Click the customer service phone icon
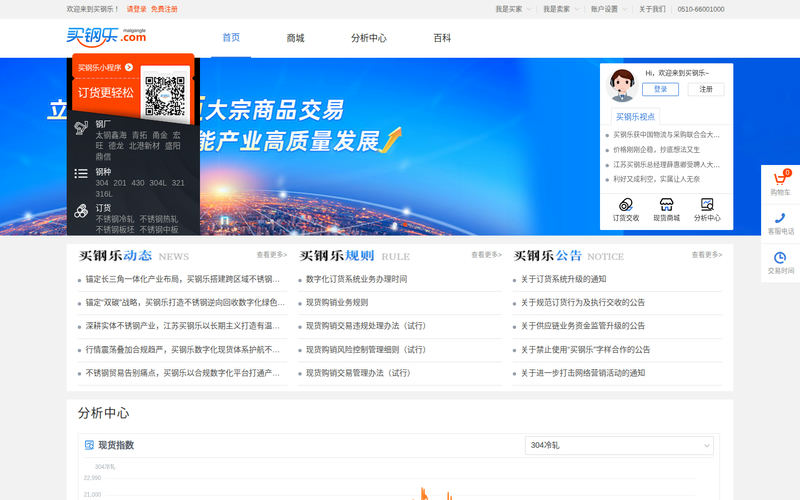This screenshot has width=800, height=500. 780,218
